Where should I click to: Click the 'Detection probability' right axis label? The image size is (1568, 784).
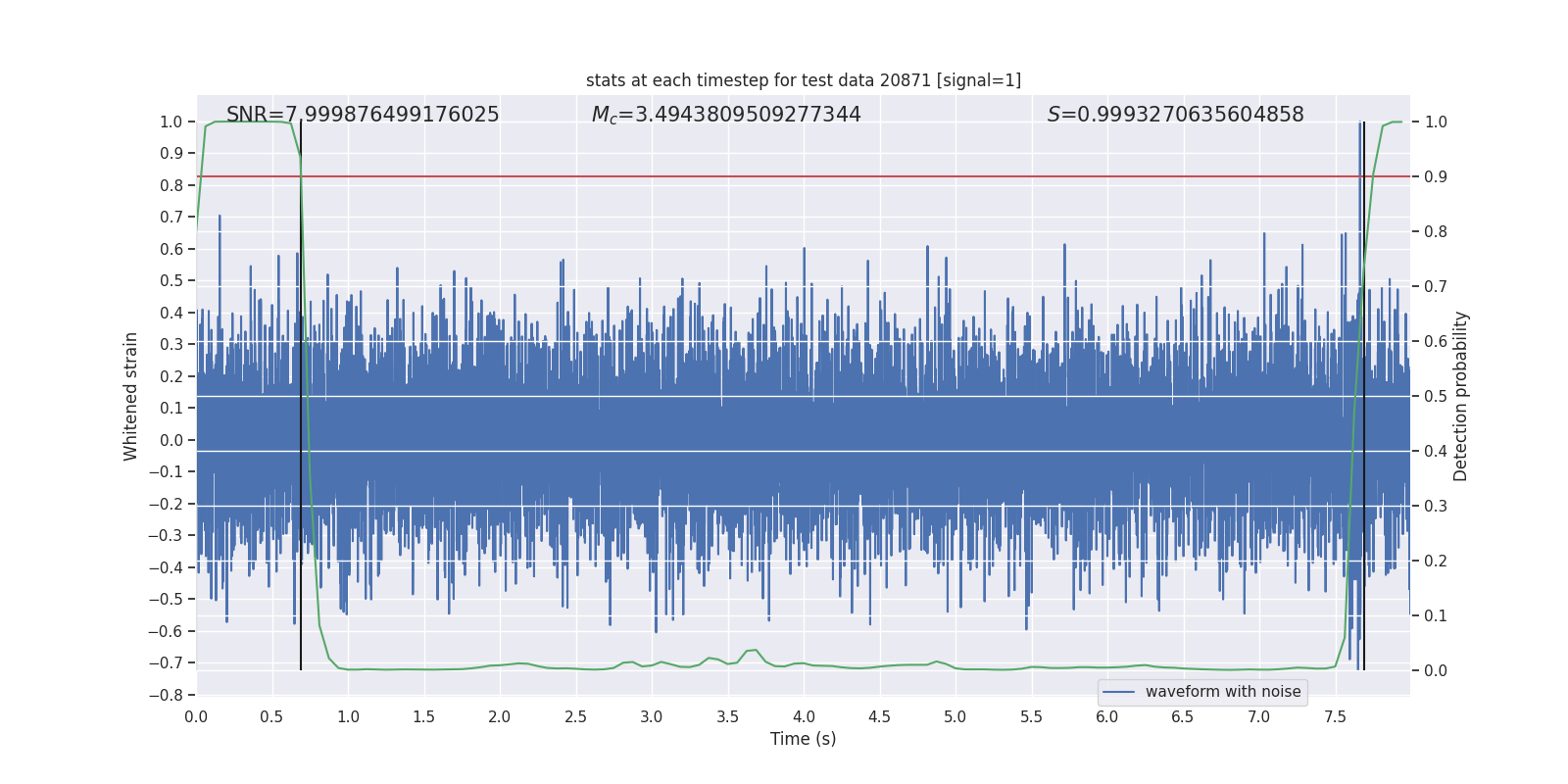click(1460, 396)
